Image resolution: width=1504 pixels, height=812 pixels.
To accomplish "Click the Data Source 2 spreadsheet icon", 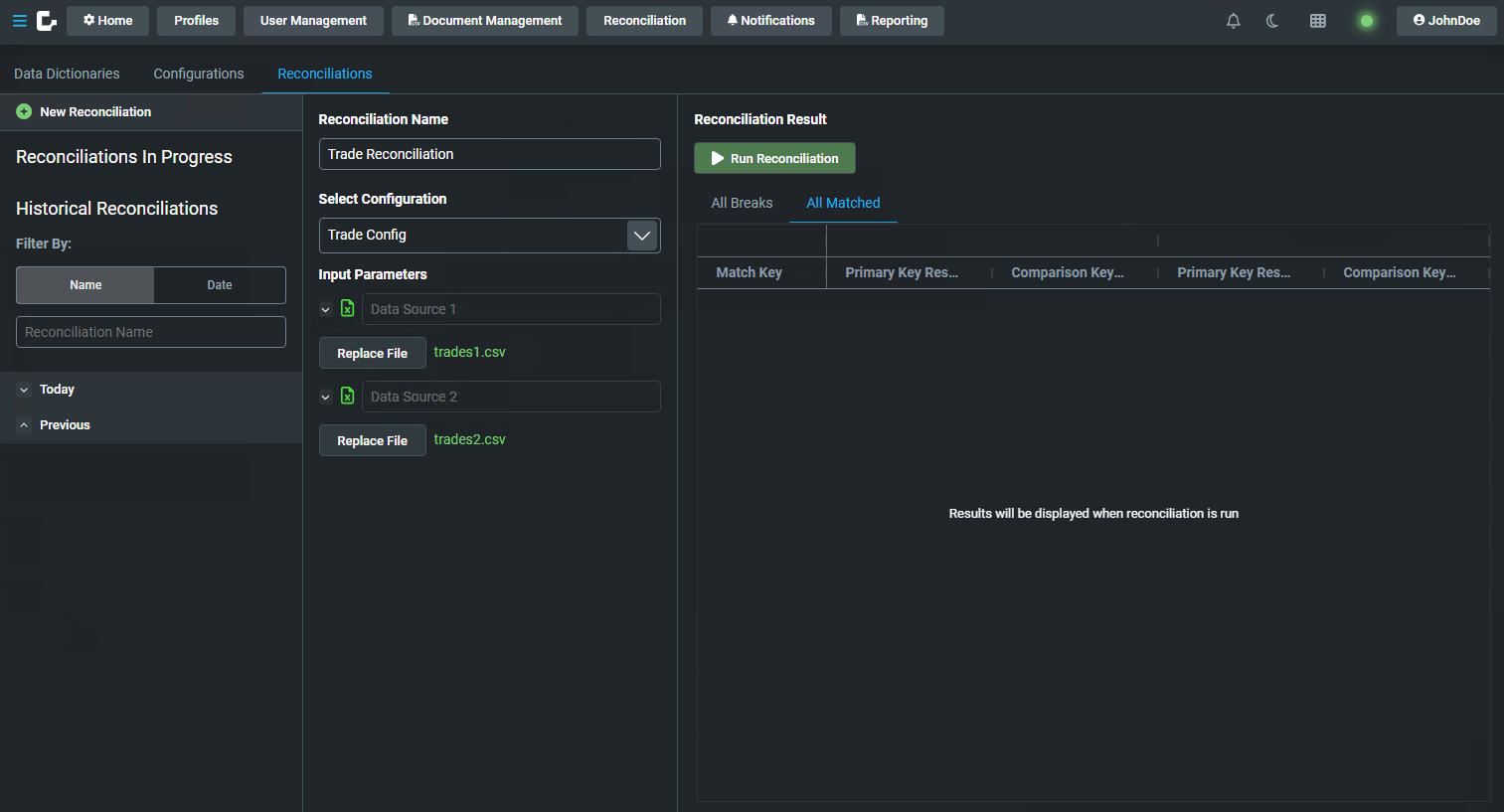I will (x=347, y=397).
